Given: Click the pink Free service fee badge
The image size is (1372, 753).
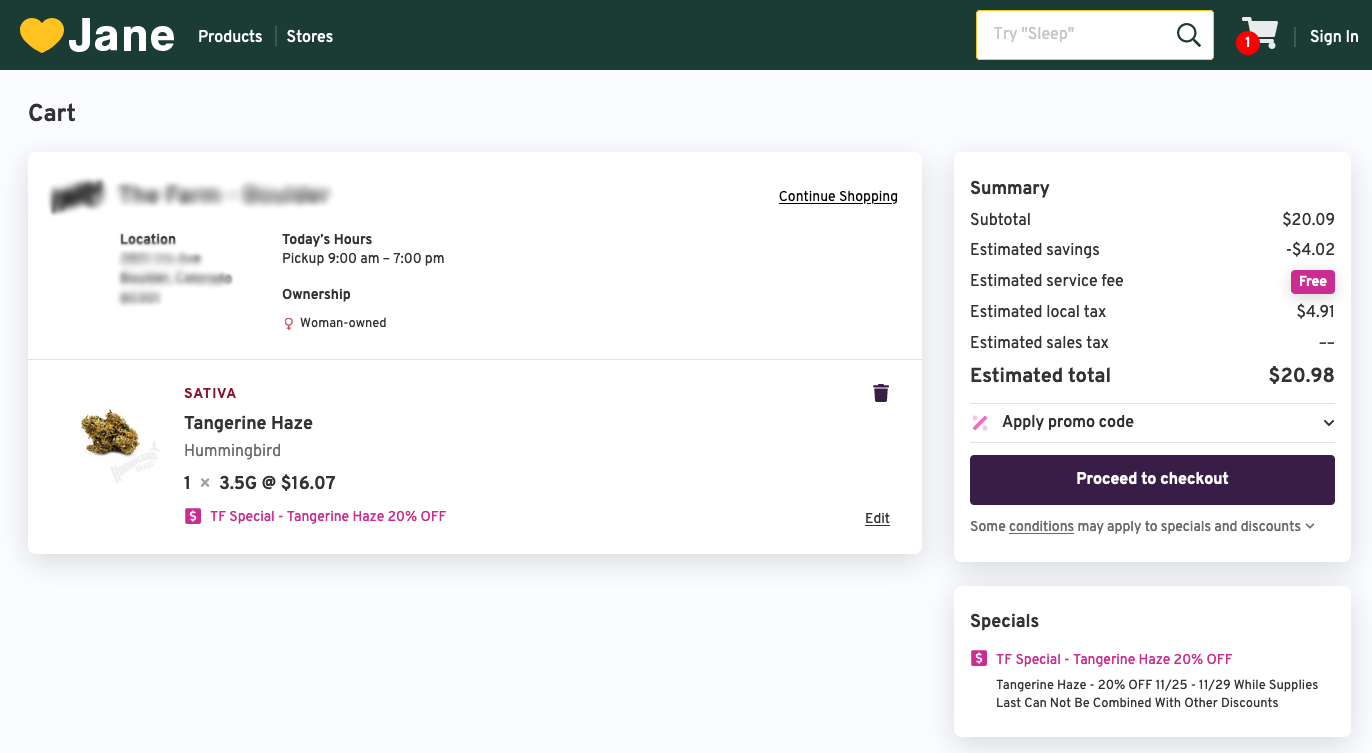Looking at the screenshot, I should click(1312, 281).
